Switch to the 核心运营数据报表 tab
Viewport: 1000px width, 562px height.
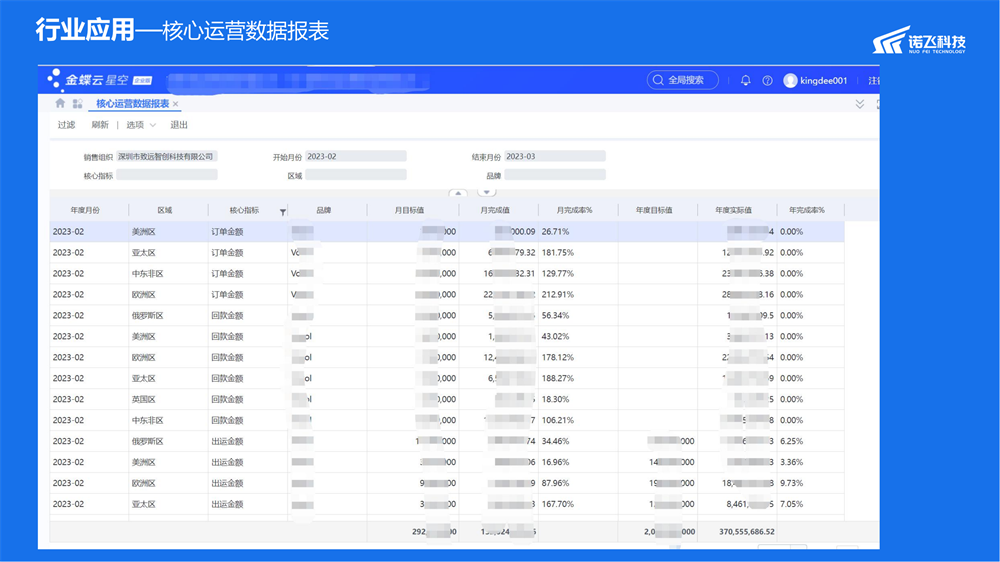click(x=133, y=103)
